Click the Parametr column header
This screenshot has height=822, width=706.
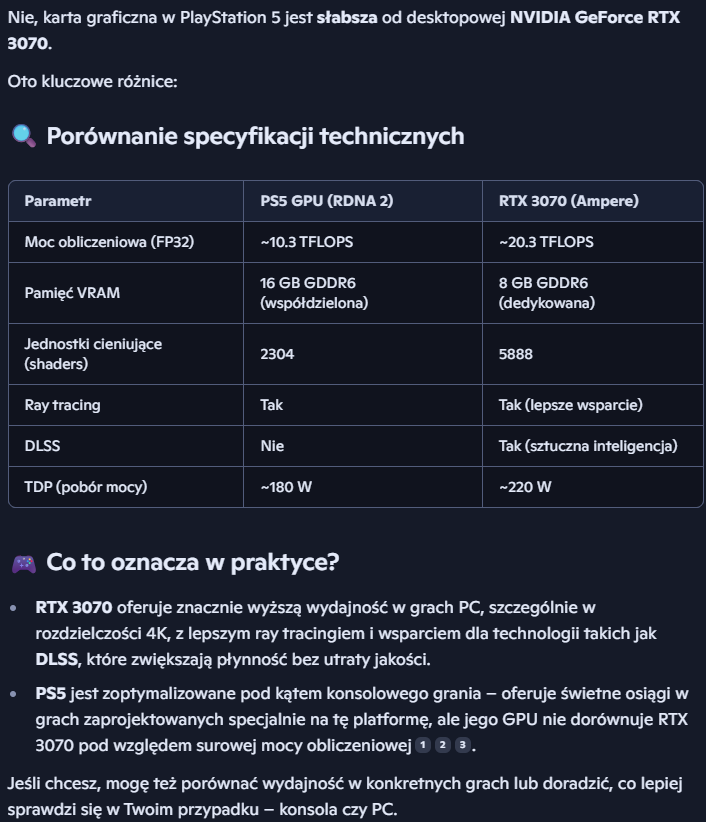[x=58, y=201]
